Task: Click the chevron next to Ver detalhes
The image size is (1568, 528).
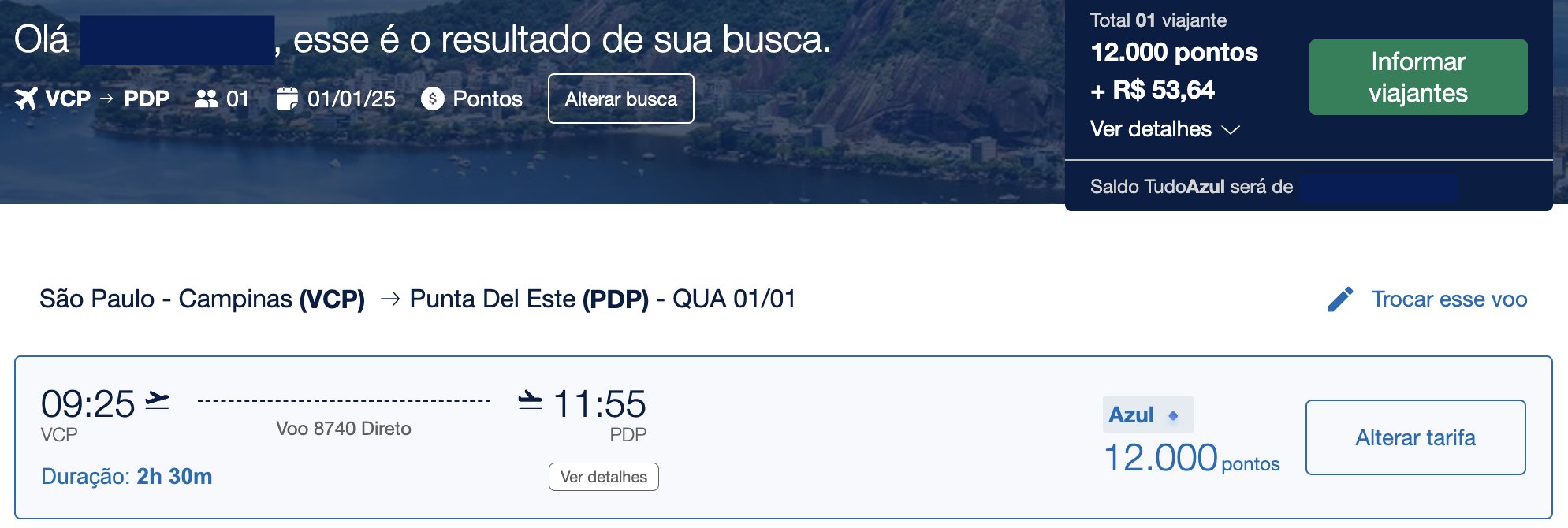Action: point(1231,130)
